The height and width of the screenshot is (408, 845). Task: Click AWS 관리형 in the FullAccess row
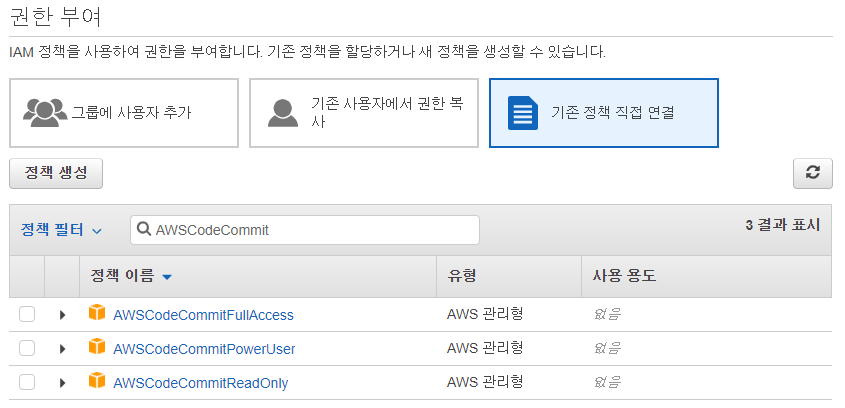485,314
